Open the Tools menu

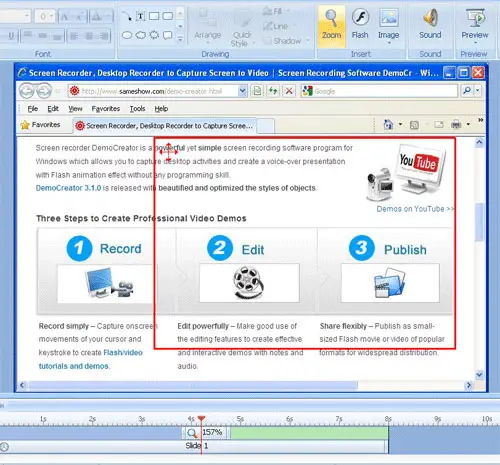tap(137, 109)
